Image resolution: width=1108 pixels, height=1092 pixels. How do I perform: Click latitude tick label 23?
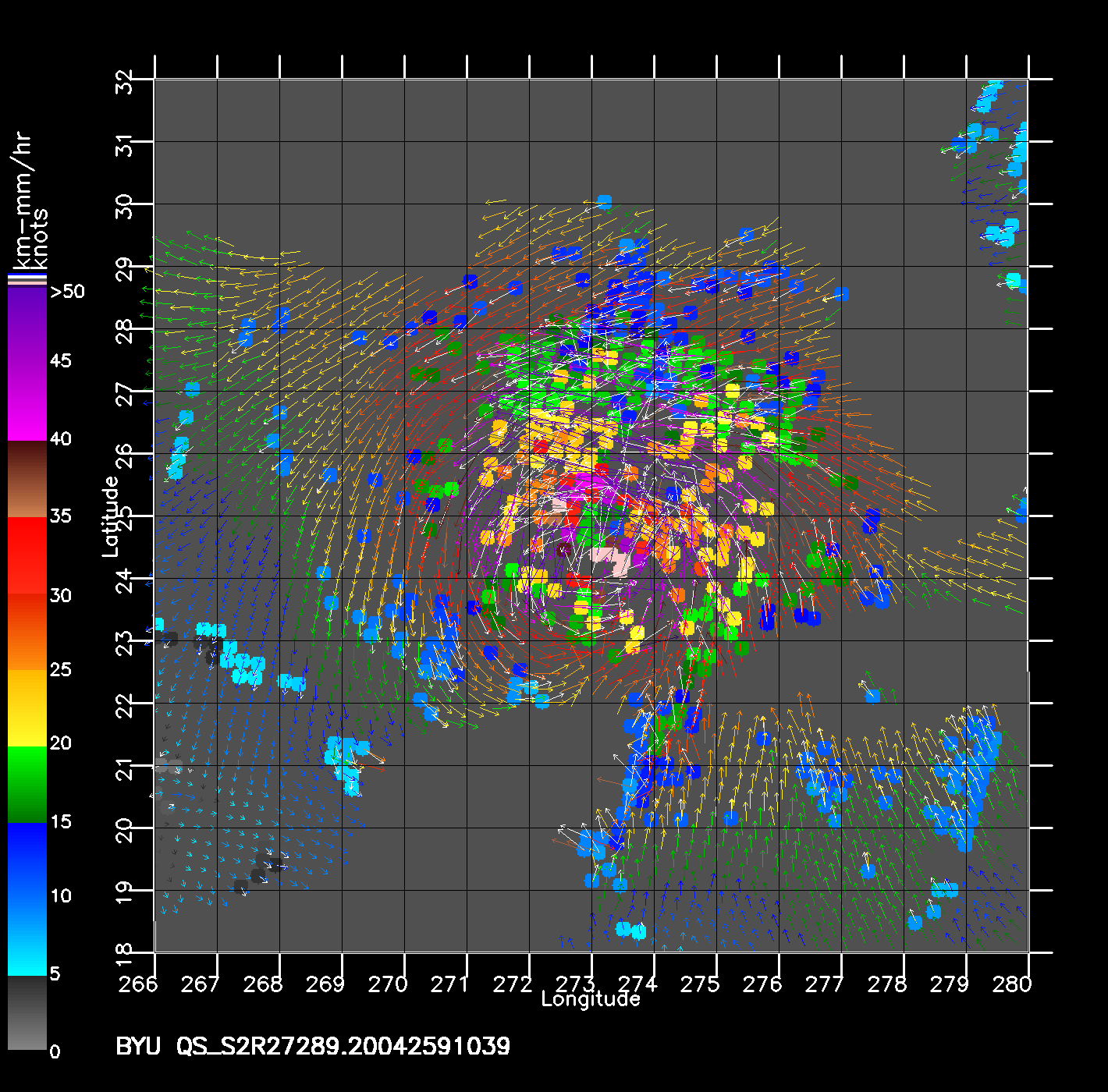click(x=125, y=643)
